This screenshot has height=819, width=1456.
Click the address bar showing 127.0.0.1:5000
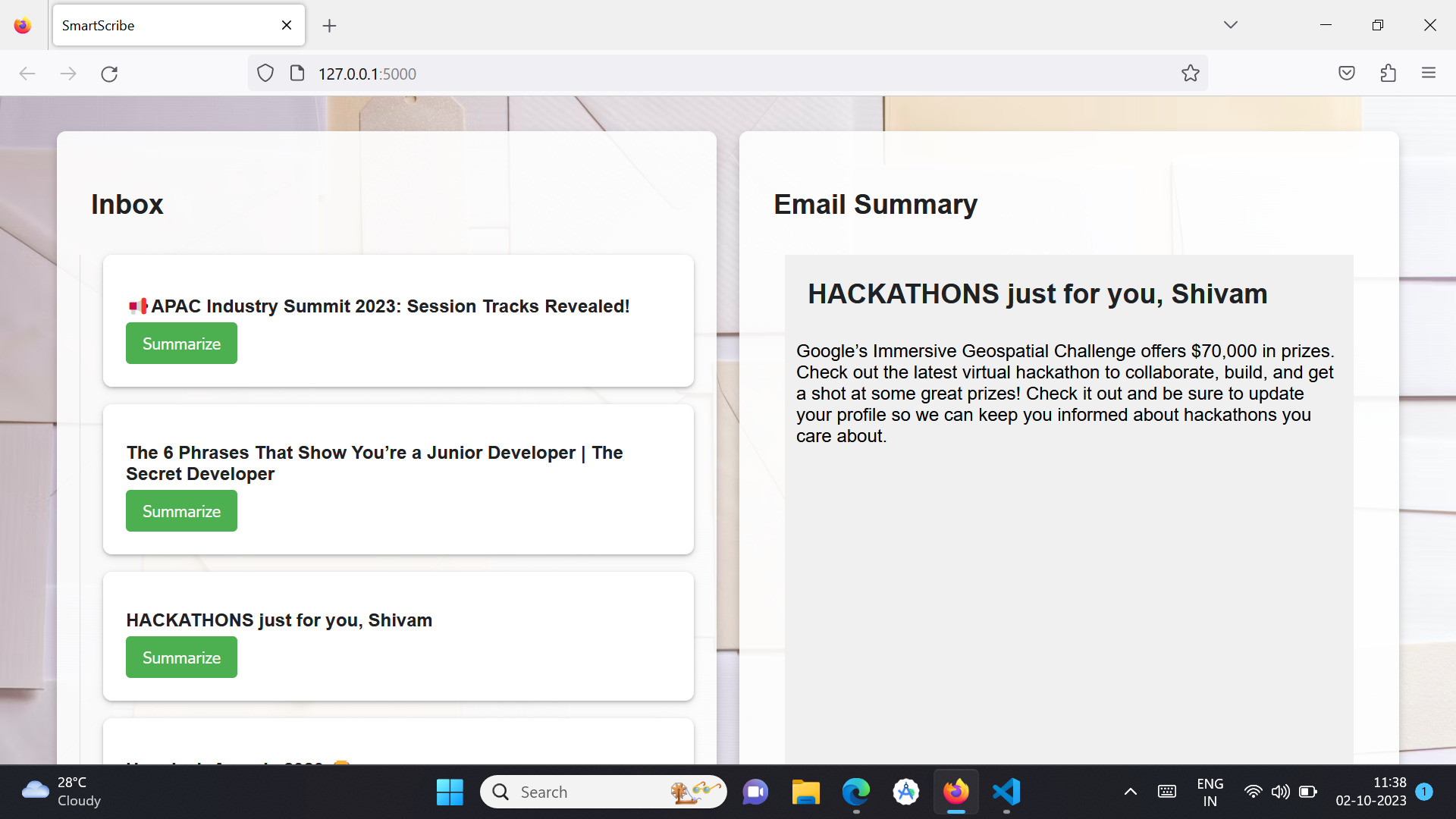[x=682, y=74]
